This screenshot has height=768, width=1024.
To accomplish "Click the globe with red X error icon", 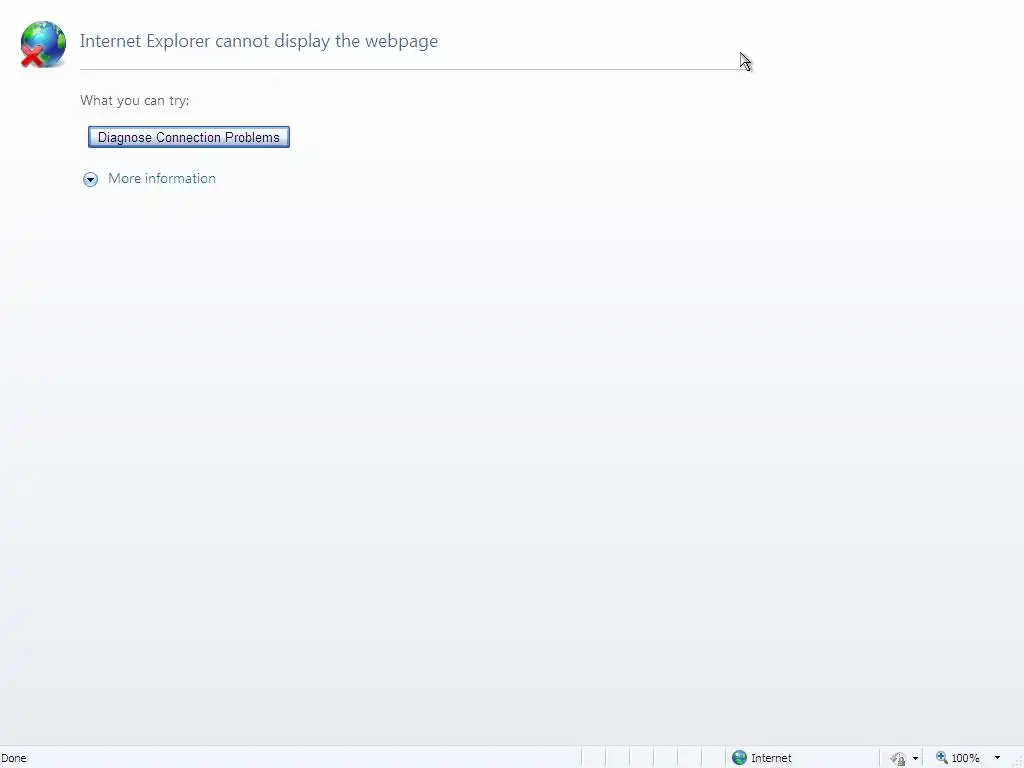I will [x=42, y=44].
